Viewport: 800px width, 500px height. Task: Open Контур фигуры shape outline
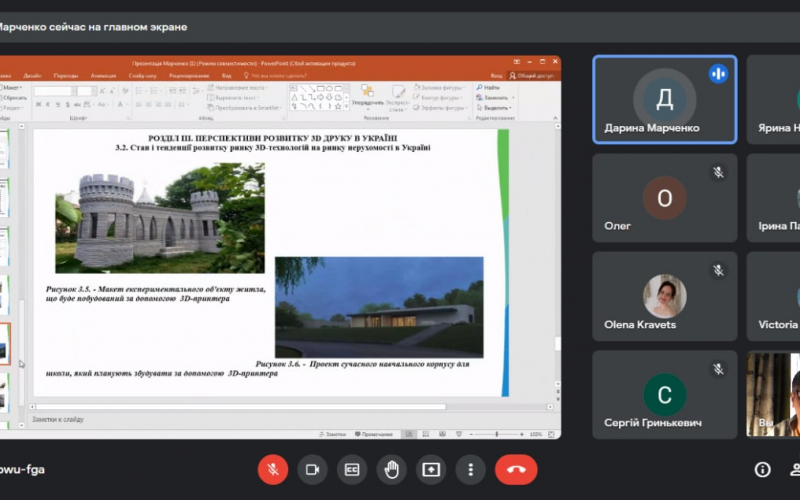[x=438, y=97]
